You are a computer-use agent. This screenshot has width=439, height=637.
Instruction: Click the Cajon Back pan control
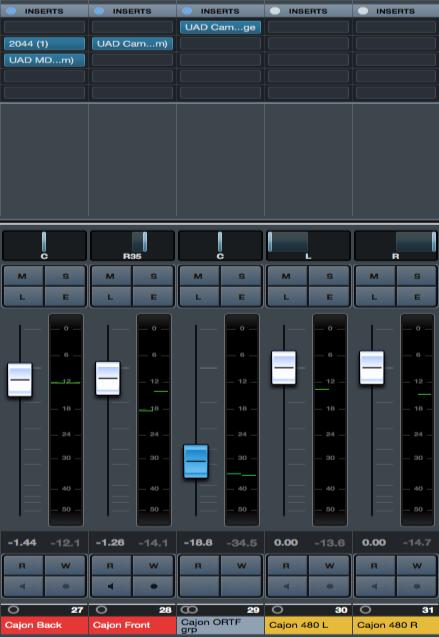click(x=44, y=245)
